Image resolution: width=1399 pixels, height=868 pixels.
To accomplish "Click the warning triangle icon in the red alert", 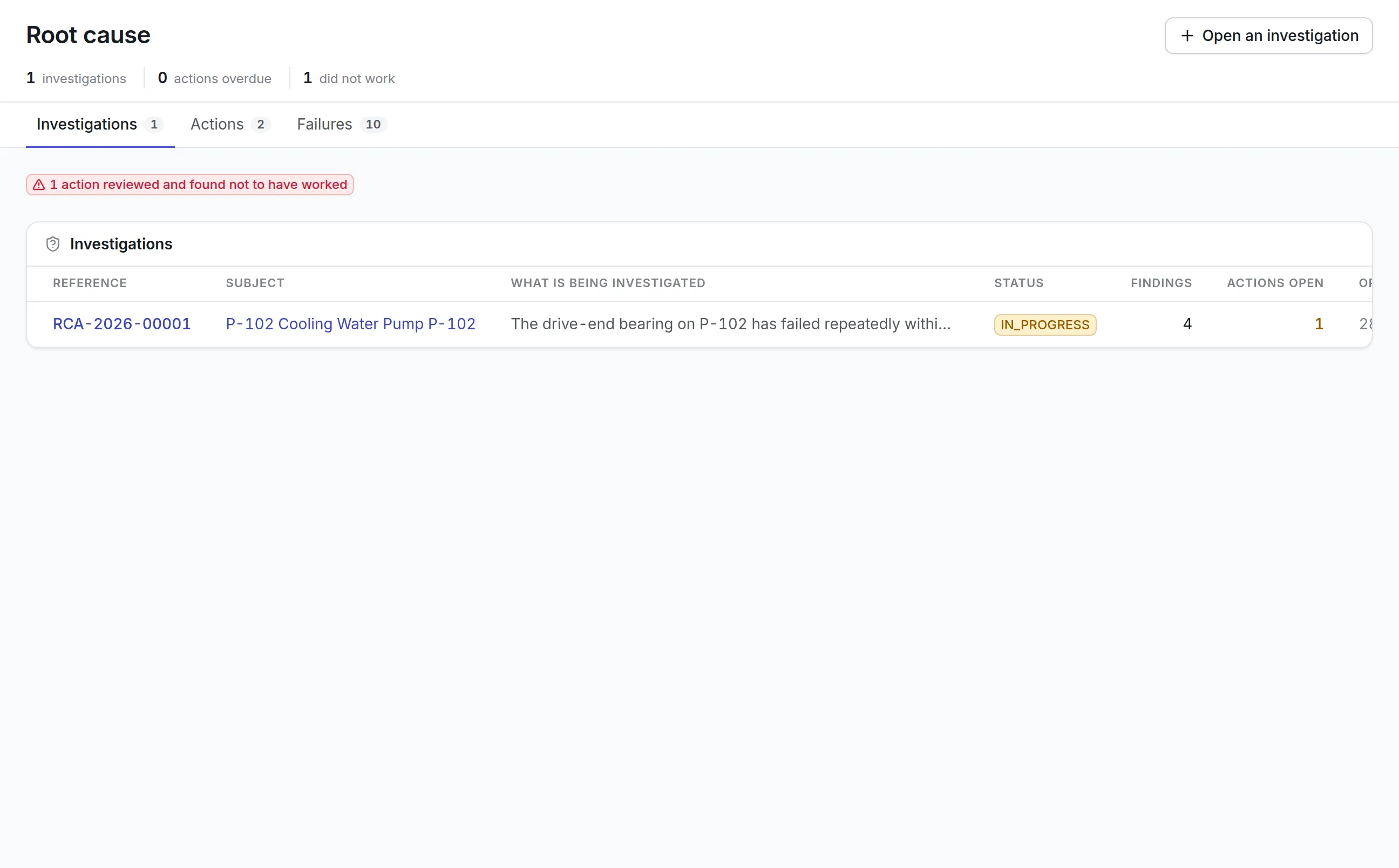I will (x=39, y=185).
